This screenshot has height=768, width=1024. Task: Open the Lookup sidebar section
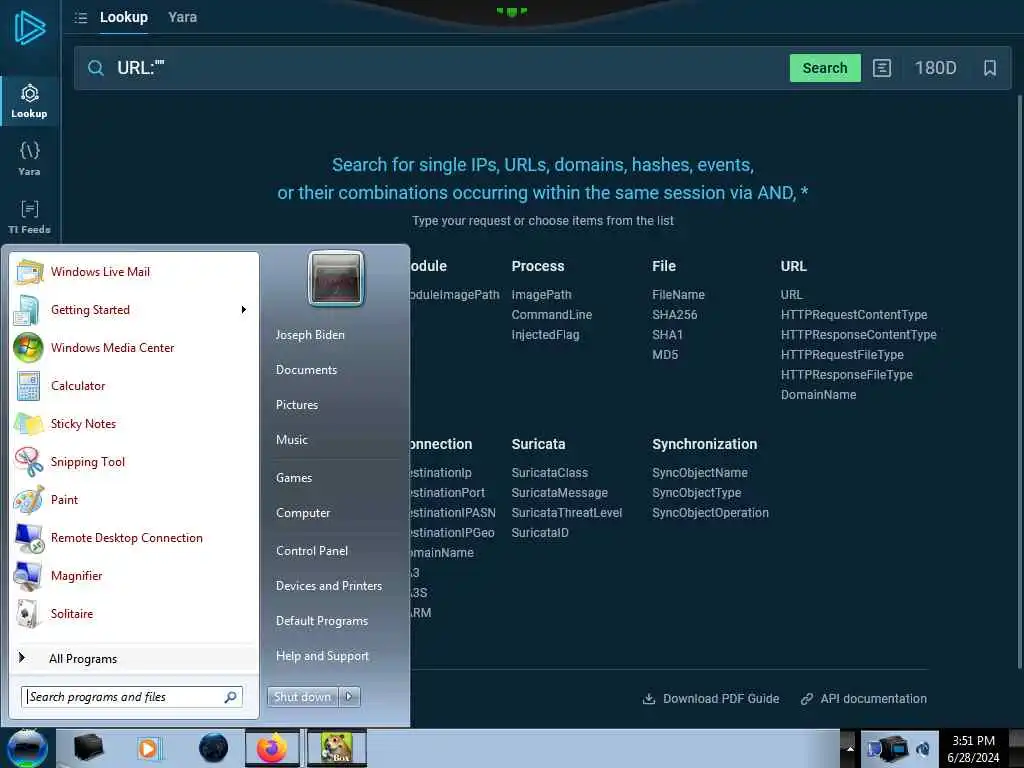(x=29, y=101)
